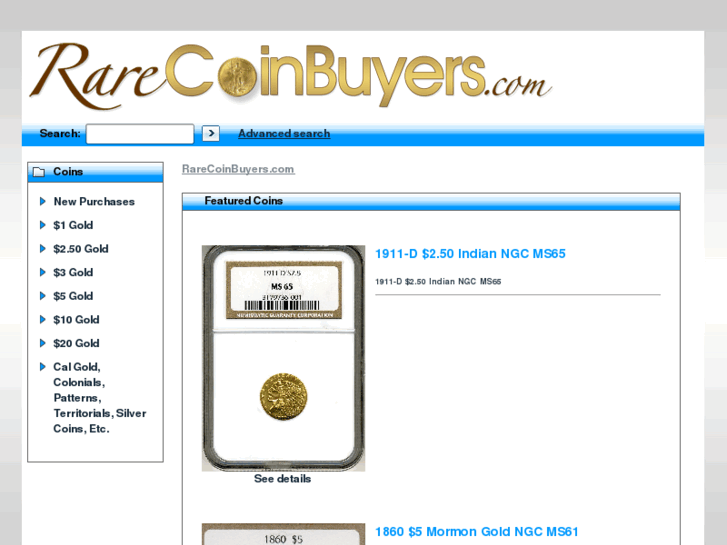Open the $3 Gold category
Viewport: 727px width, 545px height.
(73, 273)
